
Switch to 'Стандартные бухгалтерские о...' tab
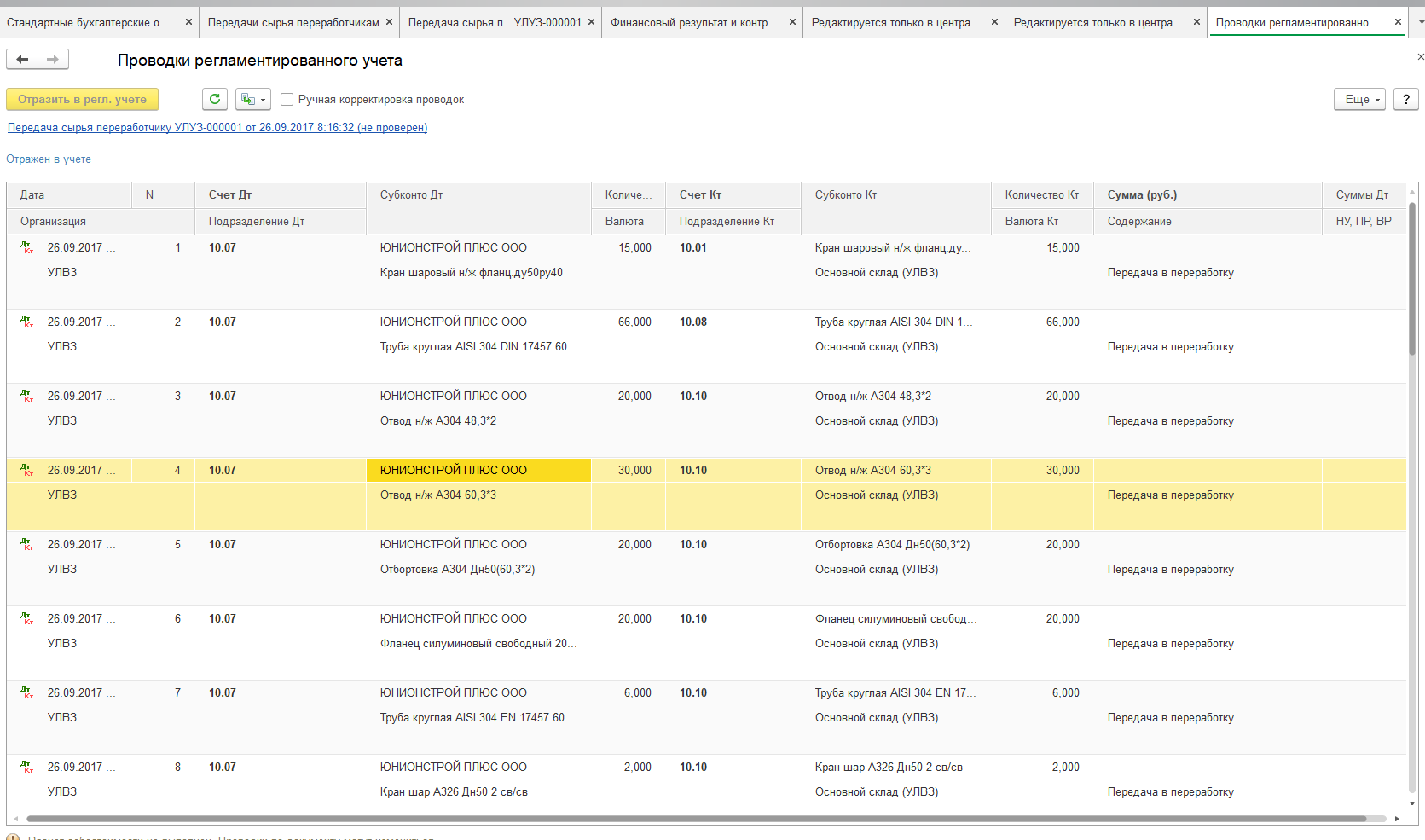(x=88, y=22)
